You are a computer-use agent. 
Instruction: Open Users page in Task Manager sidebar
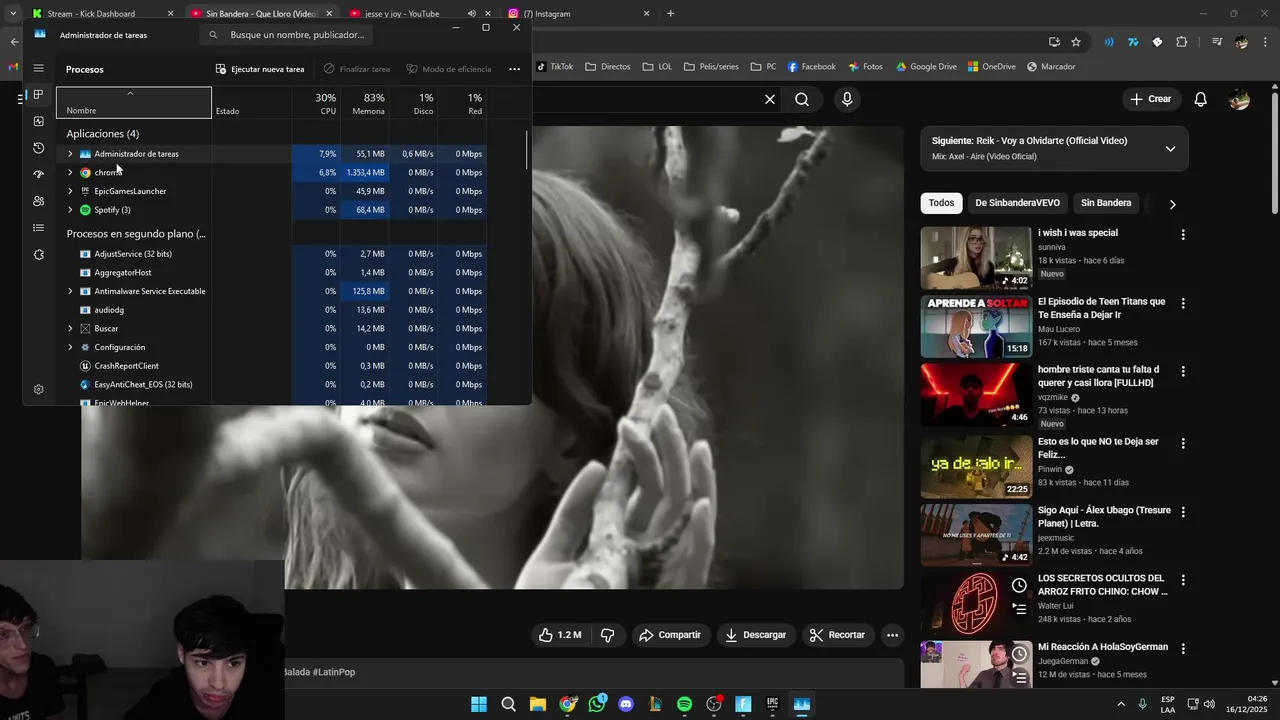point(38,201)
